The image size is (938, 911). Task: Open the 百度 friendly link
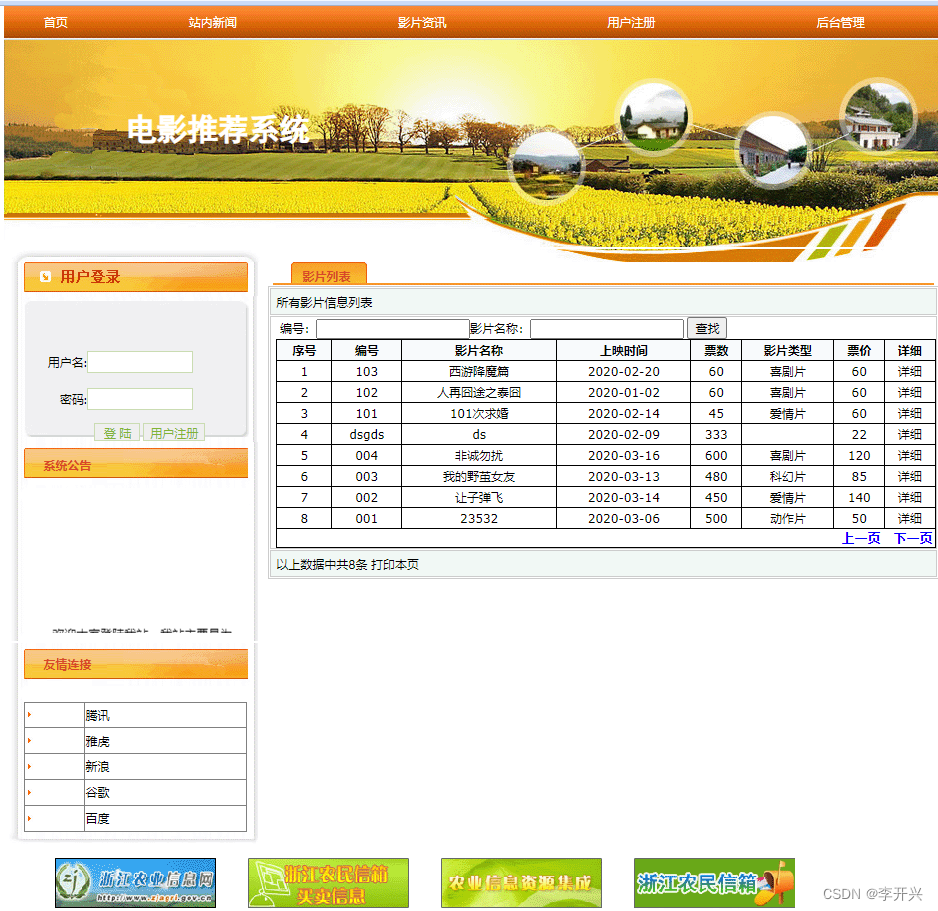[x=98, y=818]
